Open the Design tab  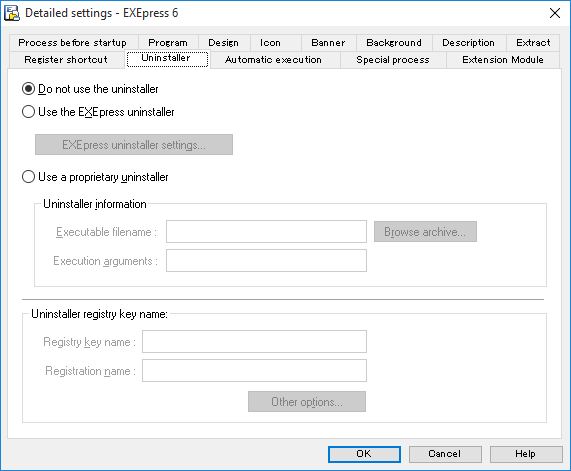click(x=223, y=43)
